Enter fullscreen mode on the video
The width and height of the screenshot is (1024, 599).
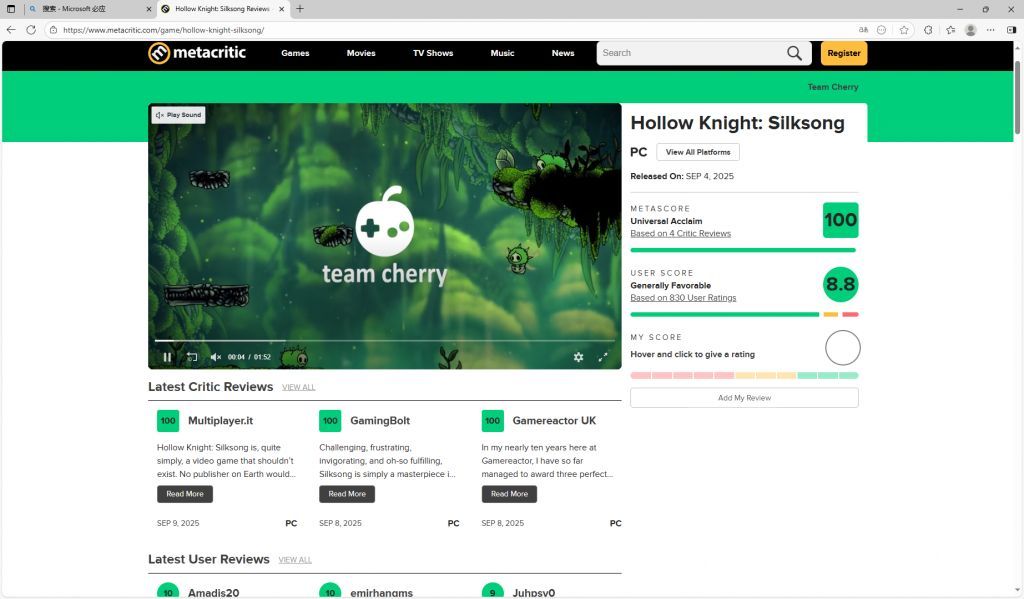603,357
